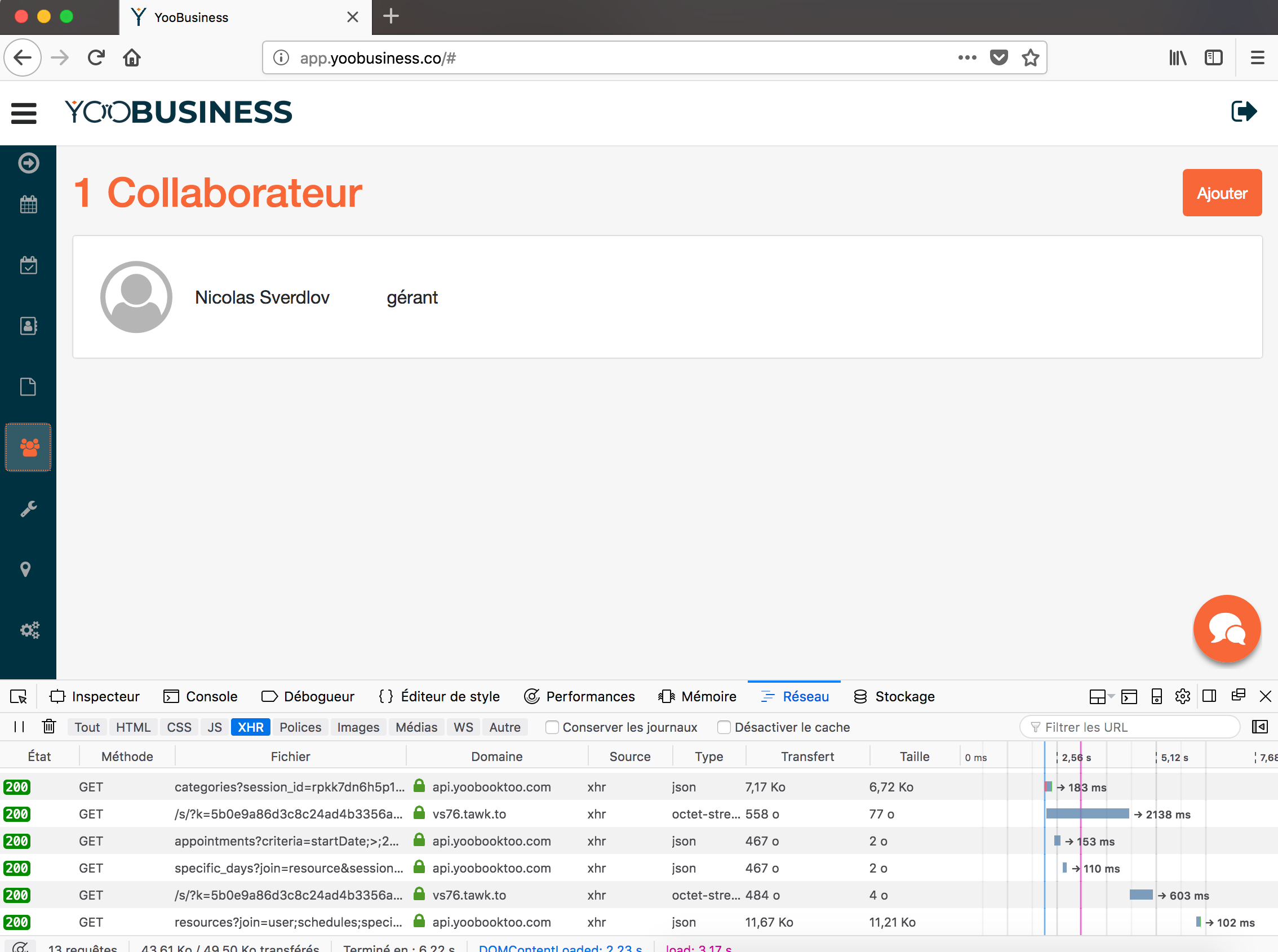Toggle the Tout network filter

click(87, 727)
